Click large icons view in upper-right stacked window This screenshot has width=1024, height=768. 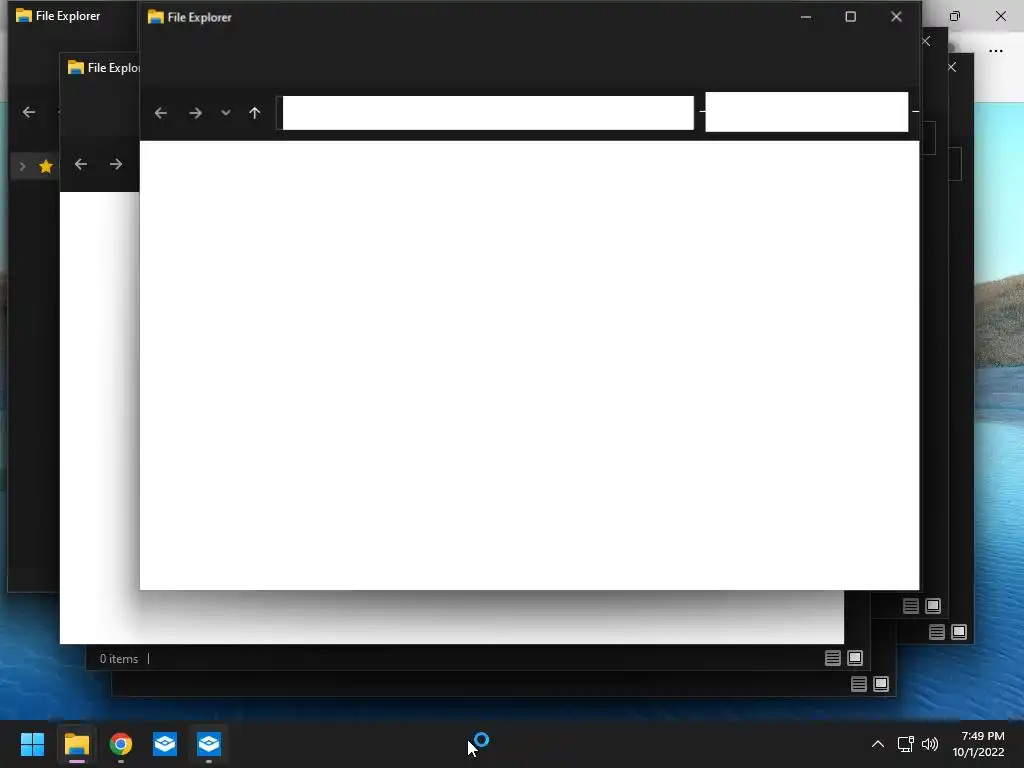[933, 606]
